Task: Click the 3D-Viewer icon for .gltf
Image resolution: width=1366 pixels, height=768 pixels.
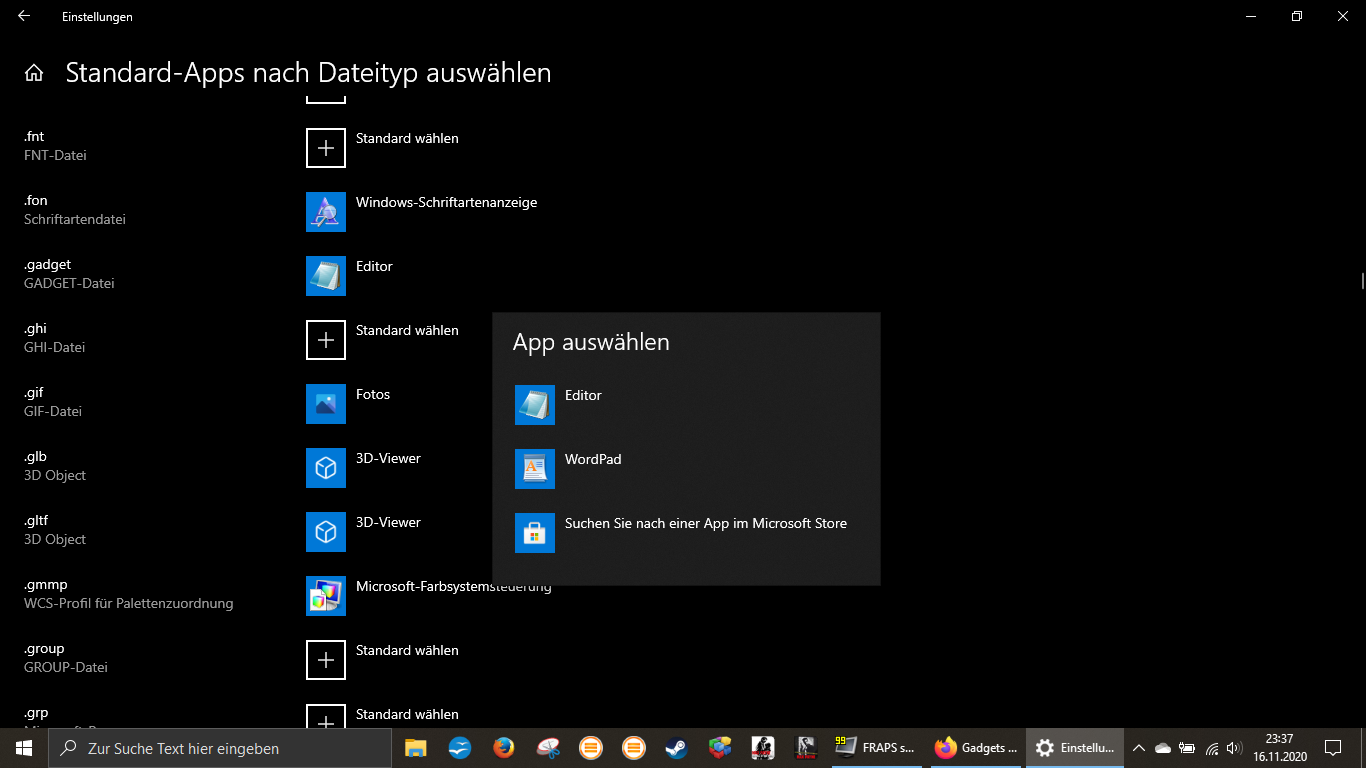Action: (x=326, y=532)
